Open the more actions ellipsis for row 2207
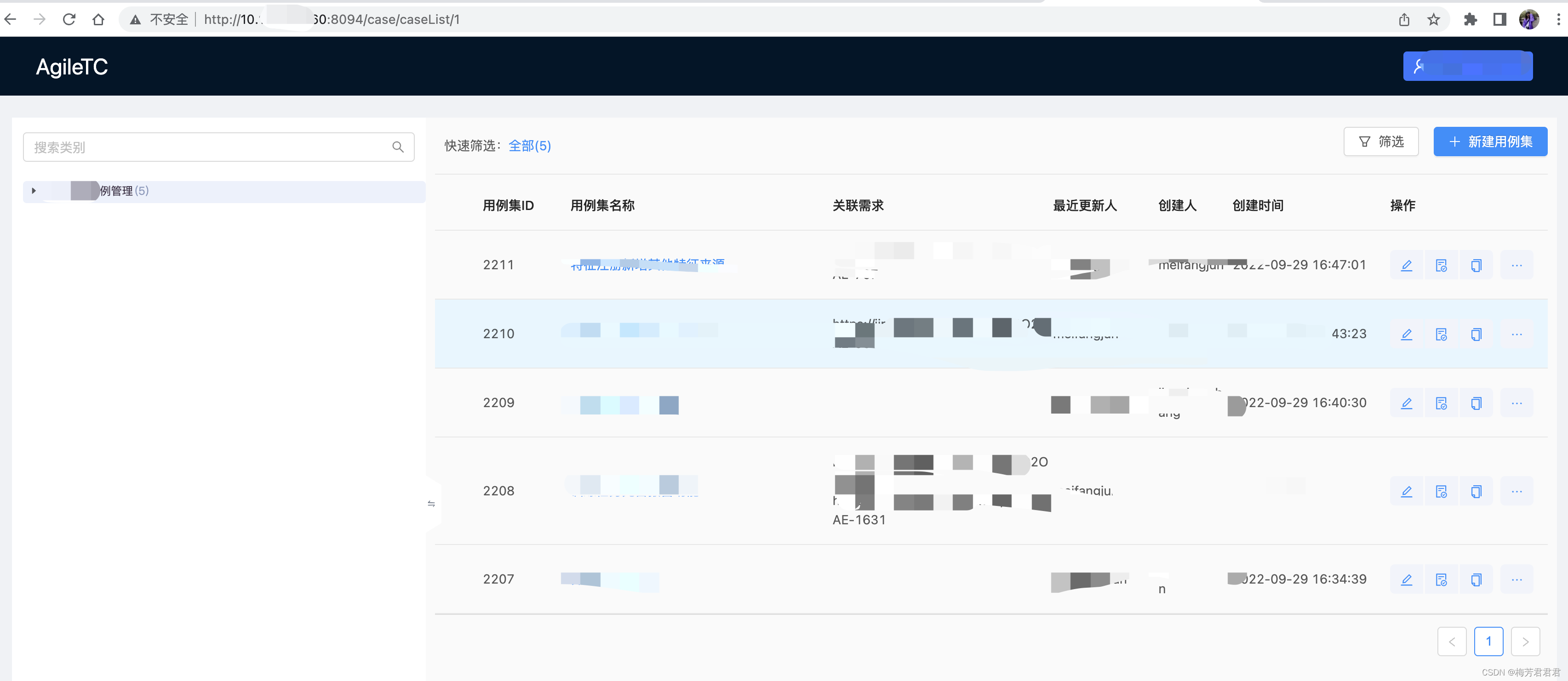This screenshot has height=681, width=1568. [x=1516, y=579]
